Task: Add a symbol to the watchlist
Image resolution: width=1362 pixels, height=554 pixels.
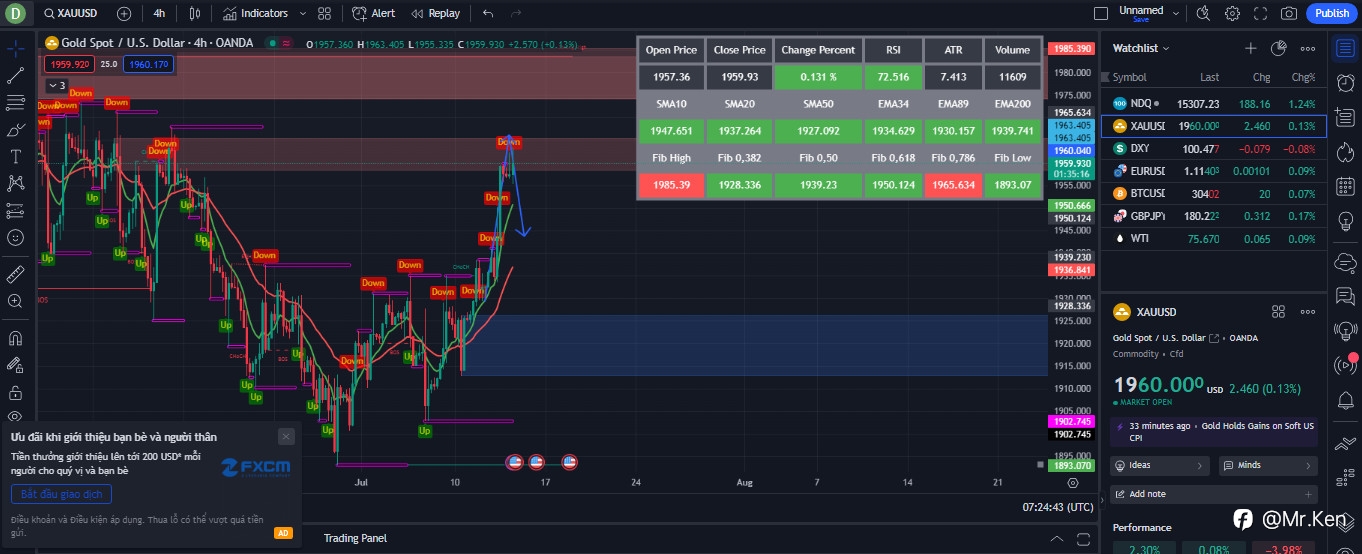Action: pyautogui.click(x=1250, y=48)
